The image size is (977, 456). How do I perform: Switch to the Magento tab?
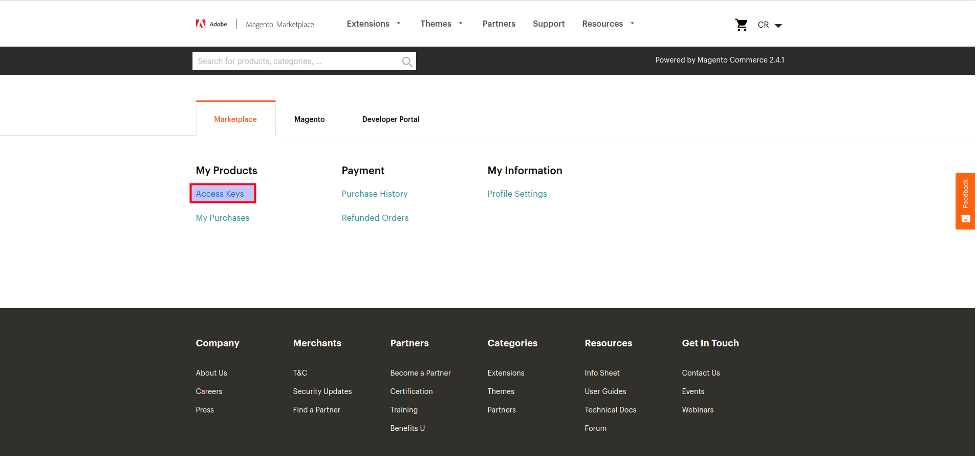click(x=309, y=119)
